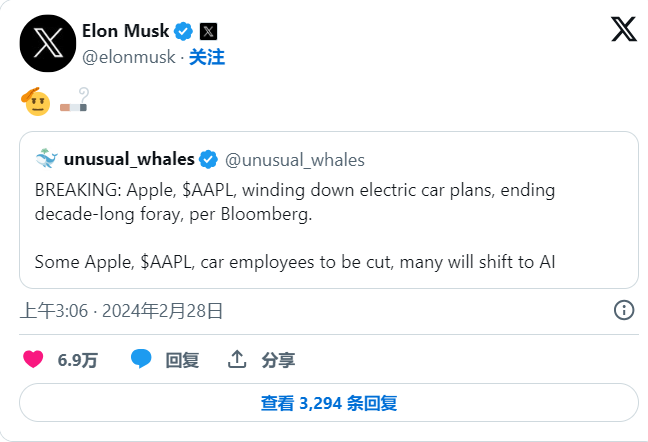Click the X logo in top right corner

[x=623, y=30]
